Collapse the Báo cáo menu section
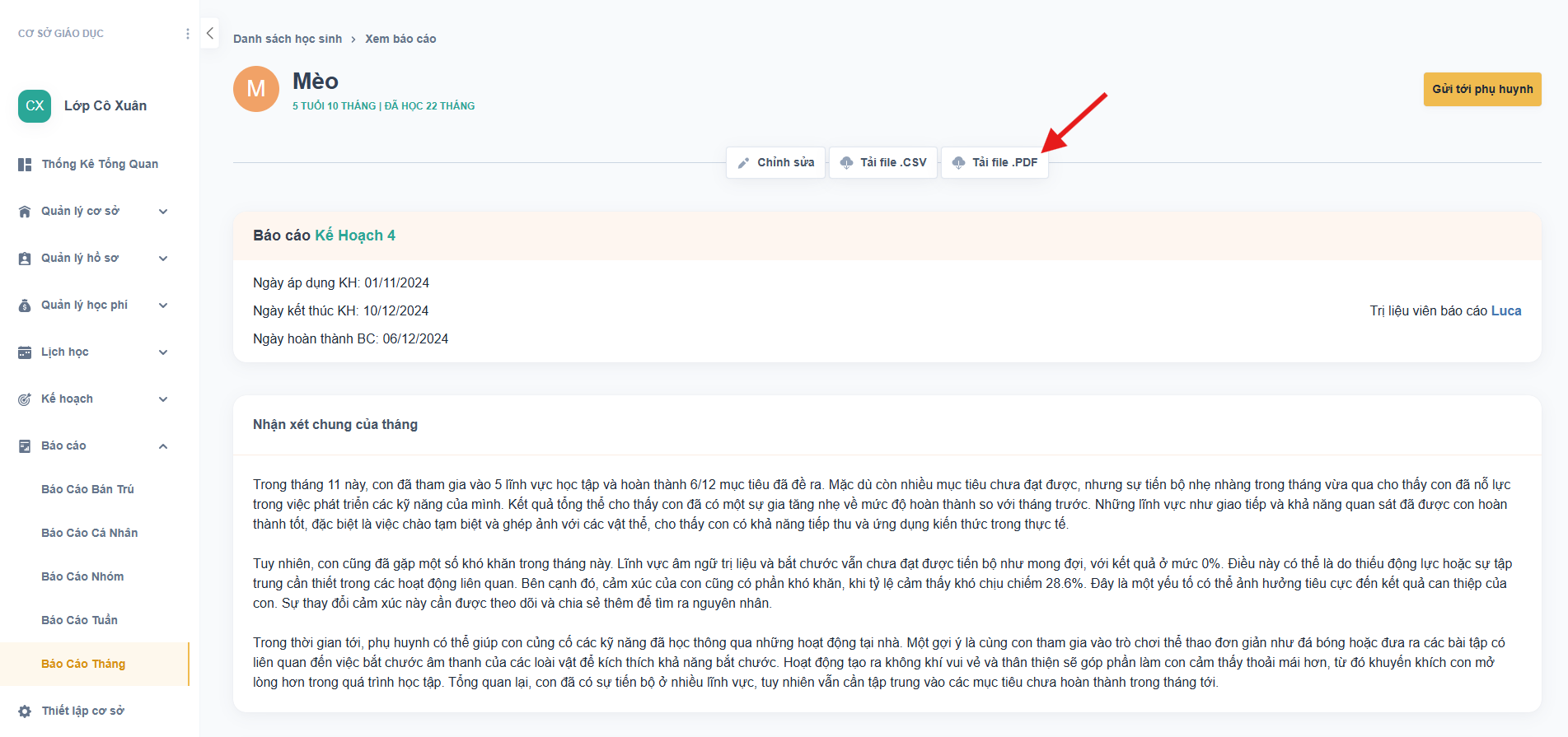The height and width of the screenshot is (737, 1568). [163, 446]
